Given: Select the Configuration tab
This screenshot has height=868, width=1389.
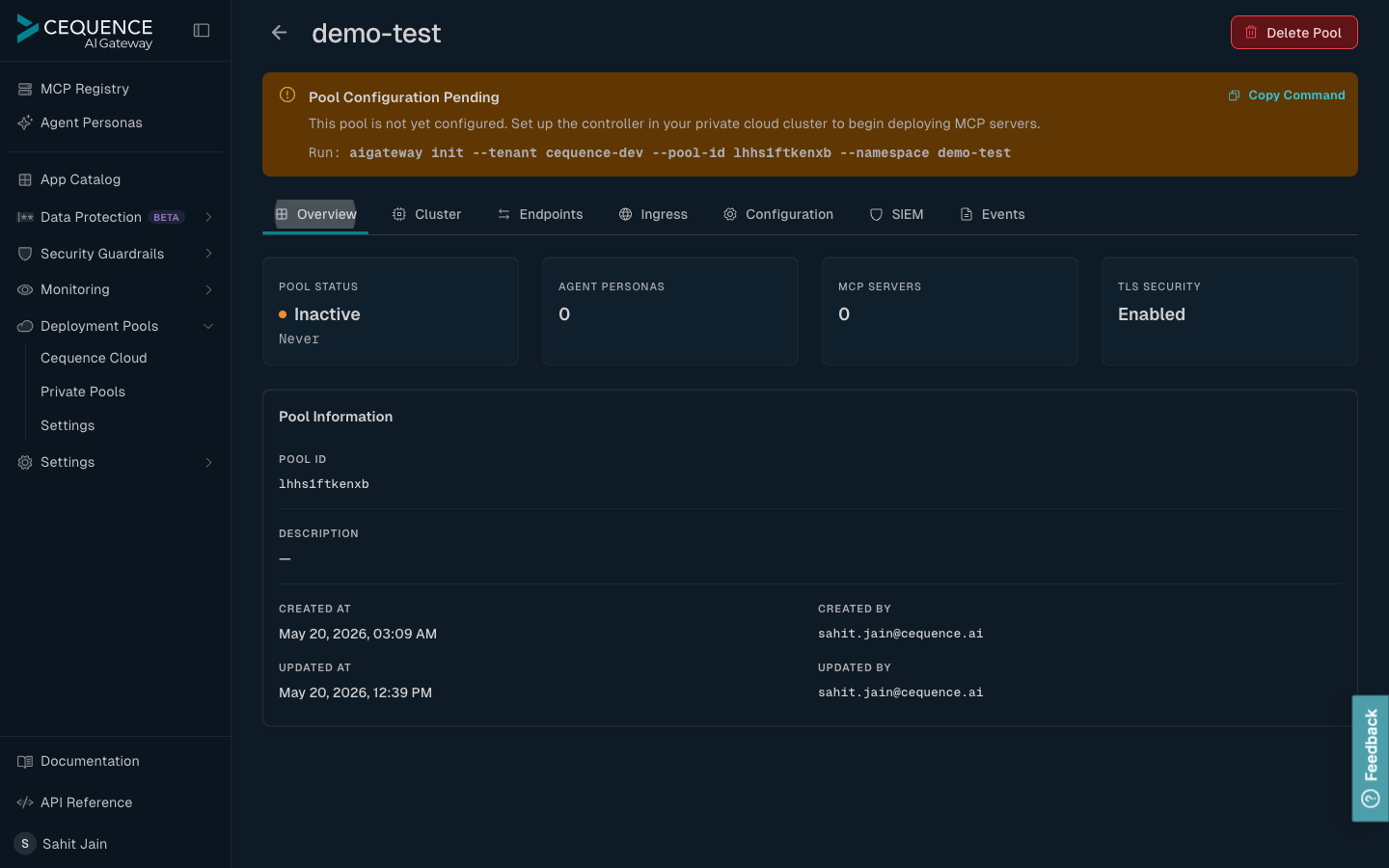Looking at the screenshot, I should tap(778, 214).
